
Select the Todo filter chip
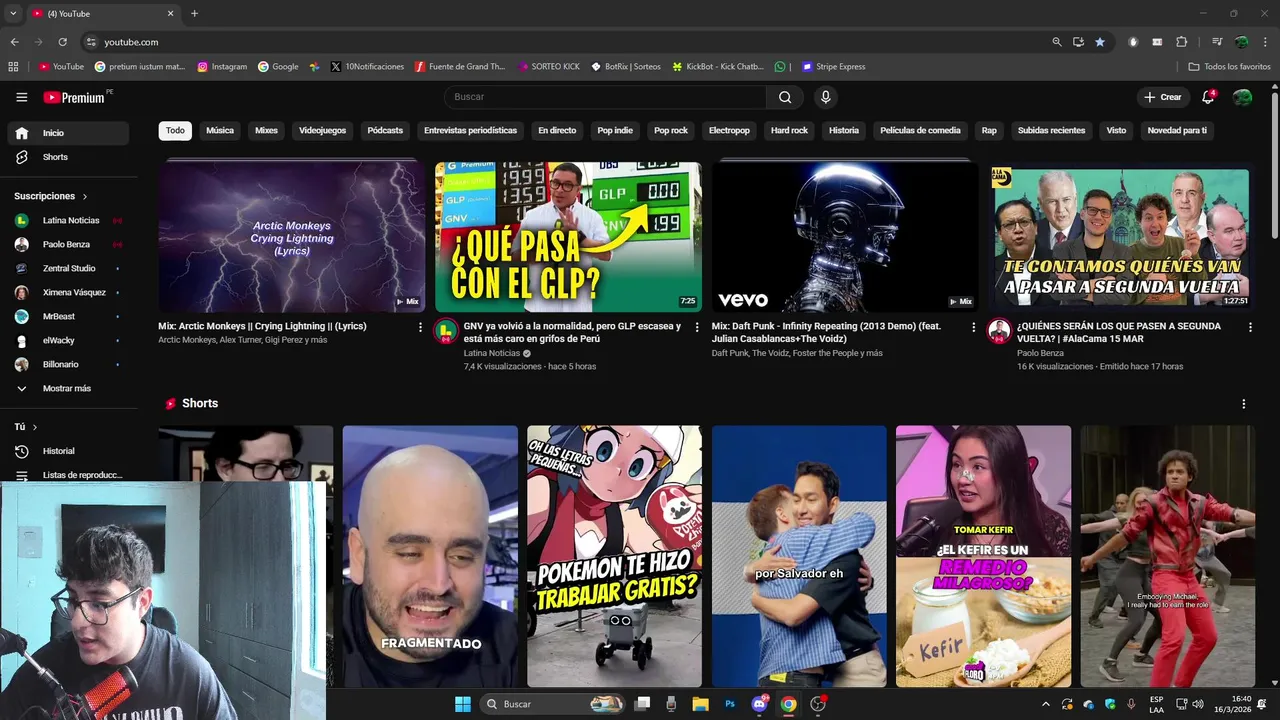[x=175, y=130]
